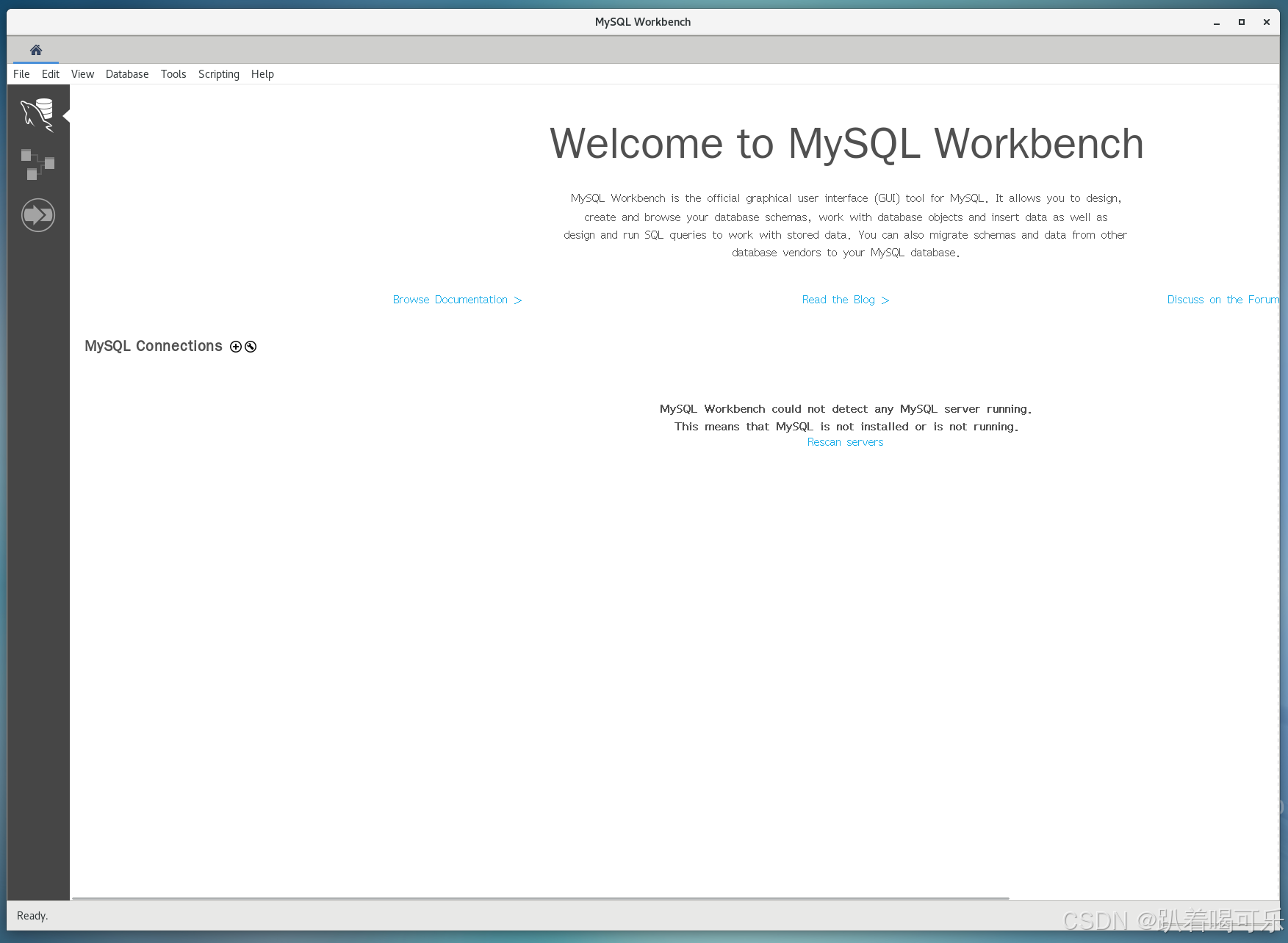Follow the Read the Blog link
This screenshot has height=943, width=1288.
(x=846, y=300)
